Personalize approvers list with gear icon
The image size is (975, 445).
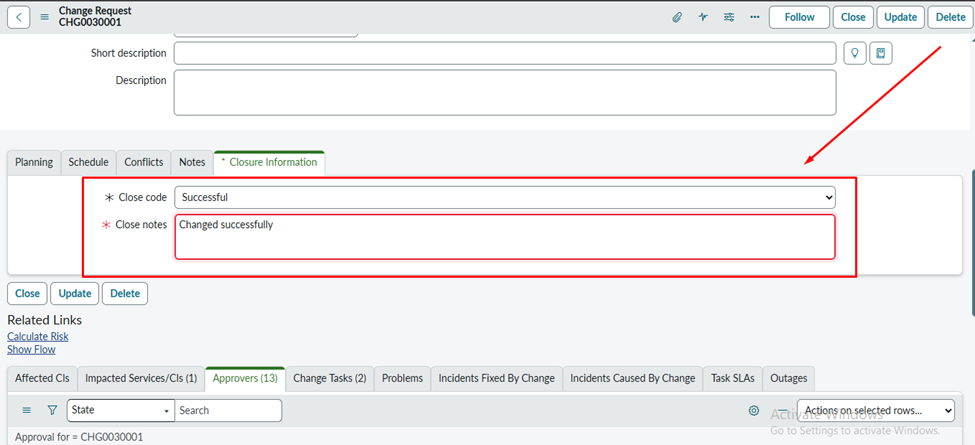pyautogui.click(x=754, y=410)
